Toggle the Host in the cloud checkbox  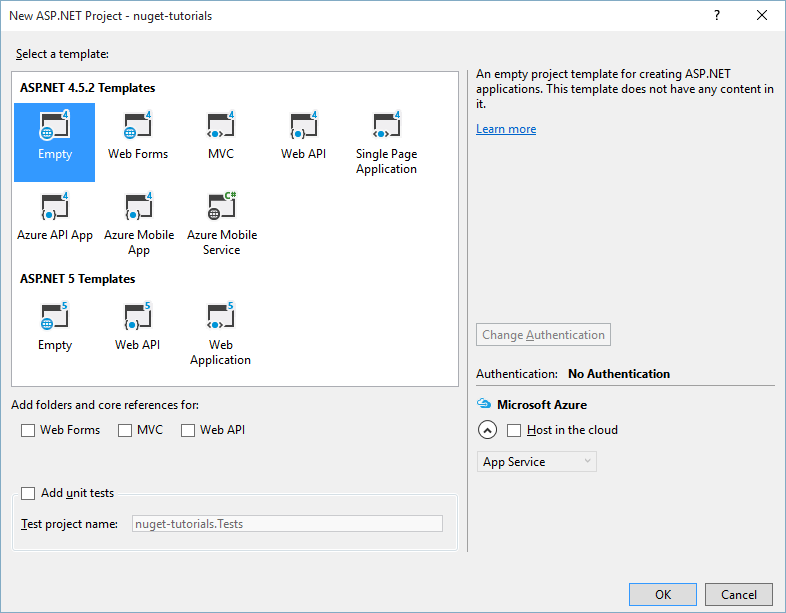click(x=514, y=431)
